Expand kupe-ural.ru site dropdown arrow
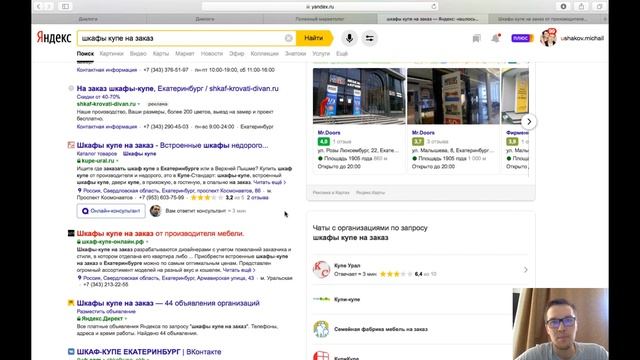The height and width of the screenshot is (360, 640). click(x=117, y=161)
